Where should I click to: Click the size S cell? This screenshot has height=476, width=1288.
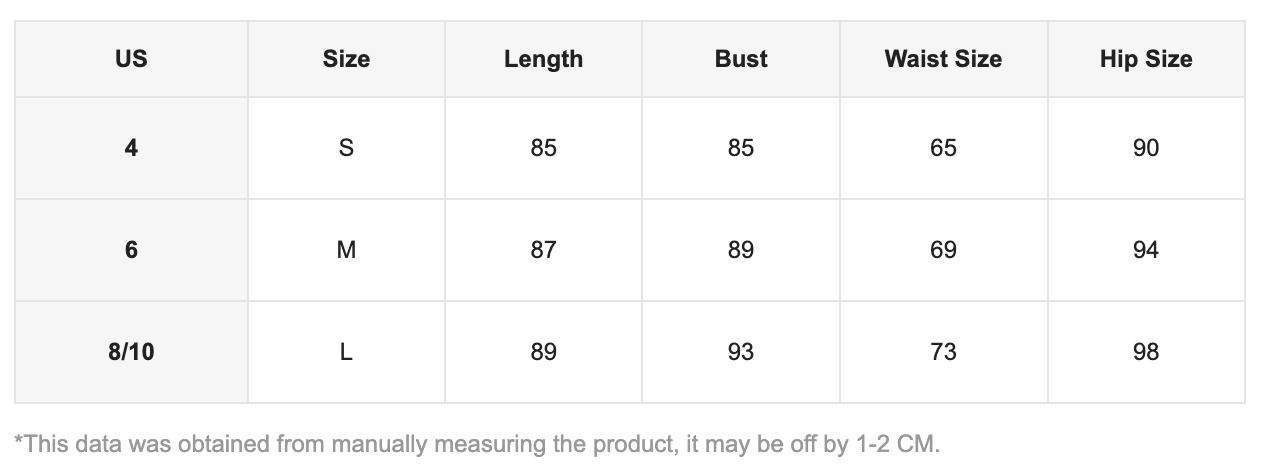346,148
